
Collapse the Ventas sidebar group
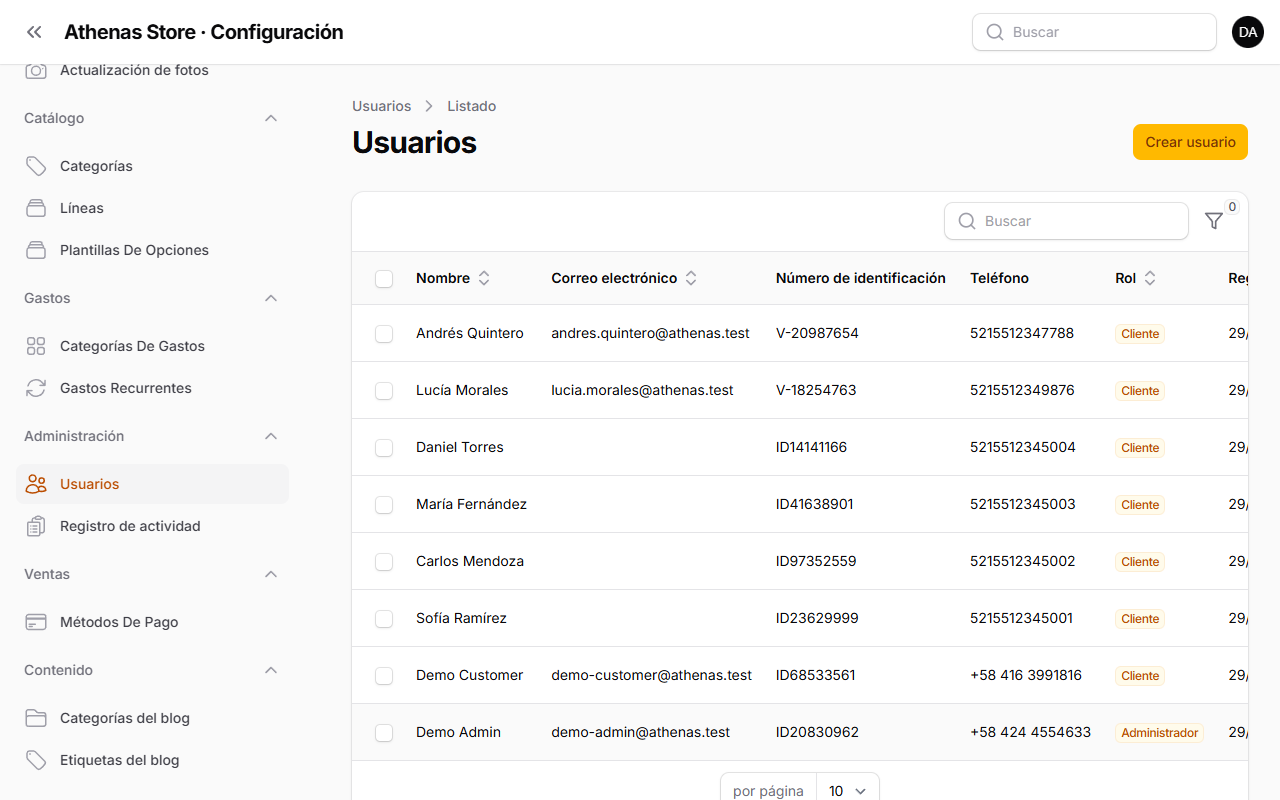271,574
